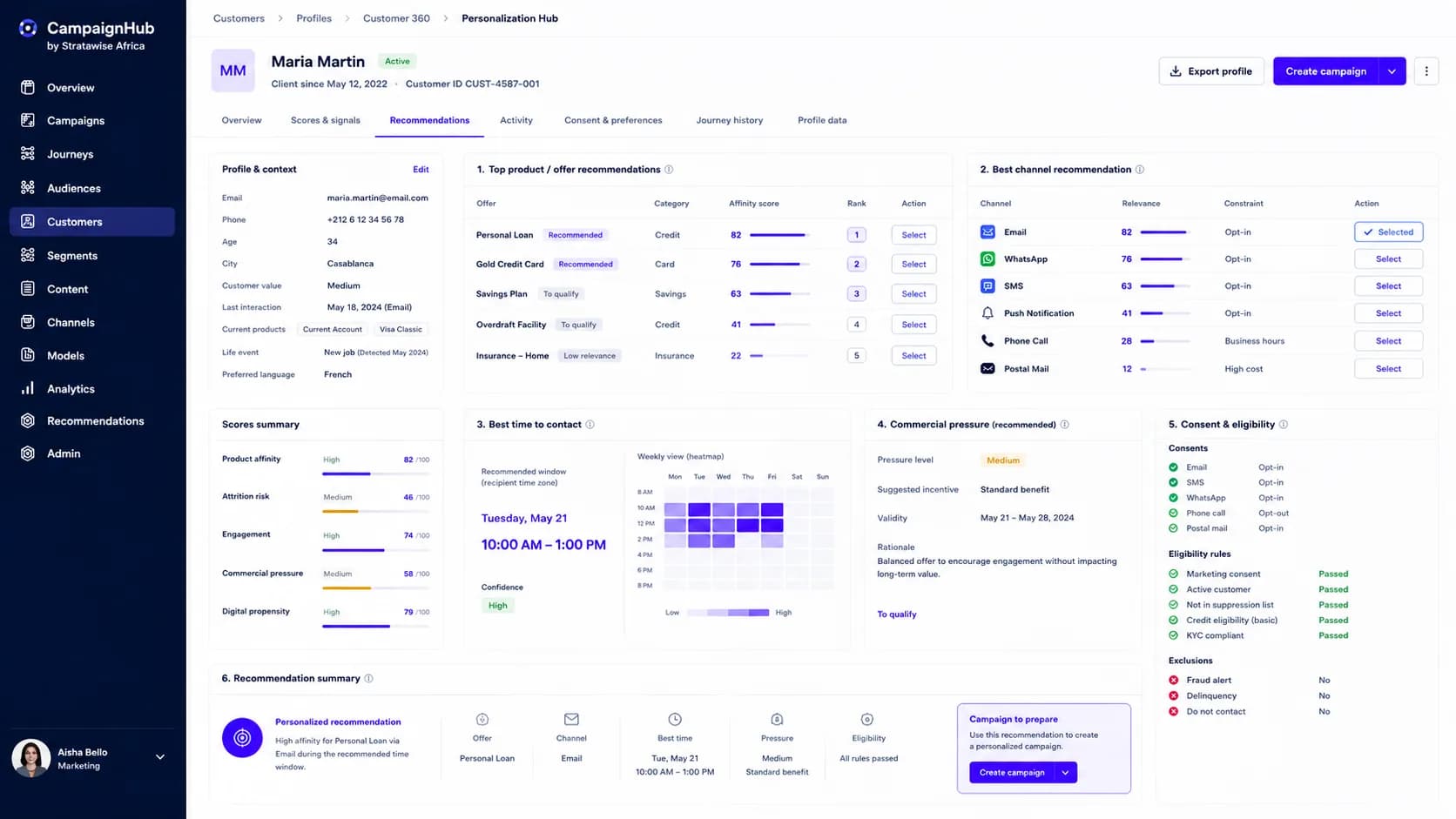Image resolution: width=1456 pixels, height=819 pixels.
Task: Expand the Aisha Bello user menu chevron
Action: (160, 757)
